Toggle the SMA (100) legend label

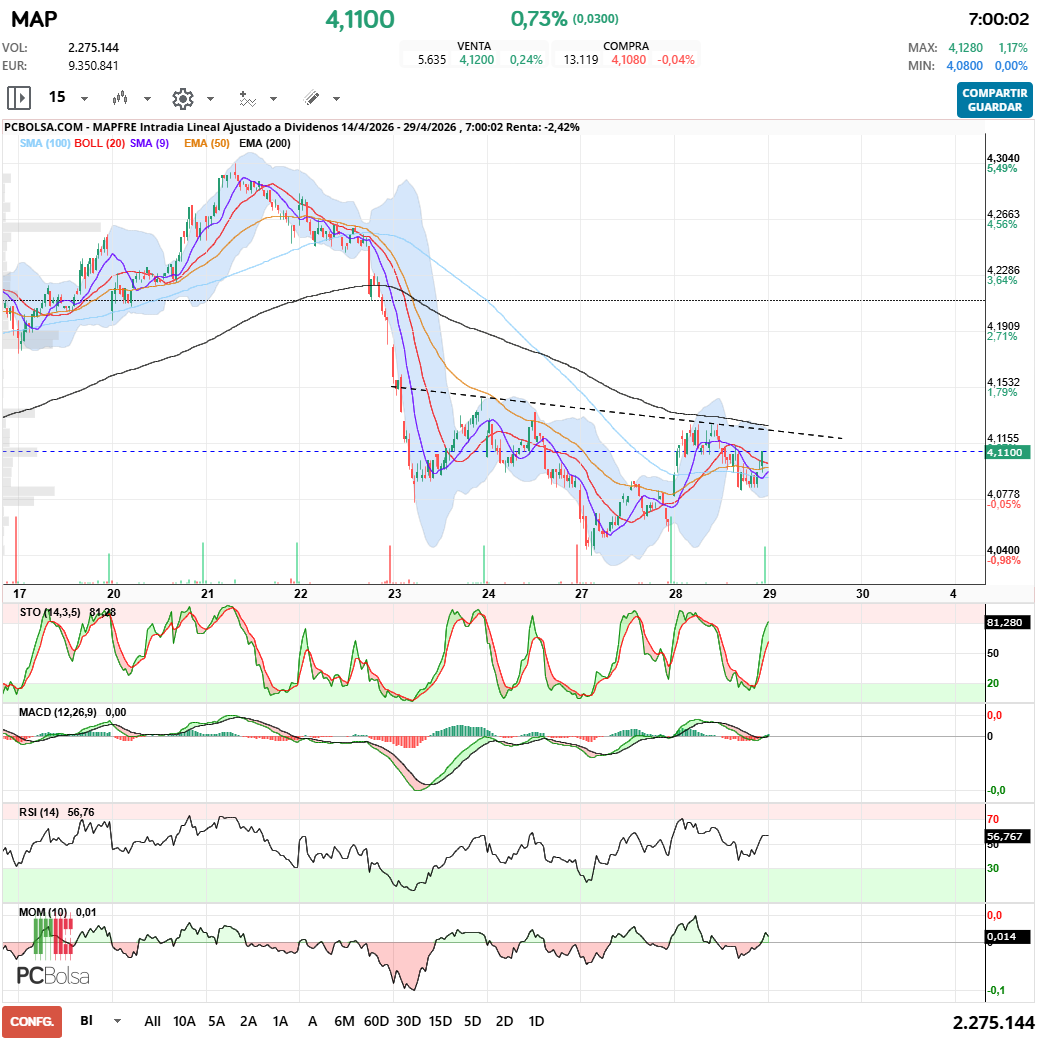[45, 143]
